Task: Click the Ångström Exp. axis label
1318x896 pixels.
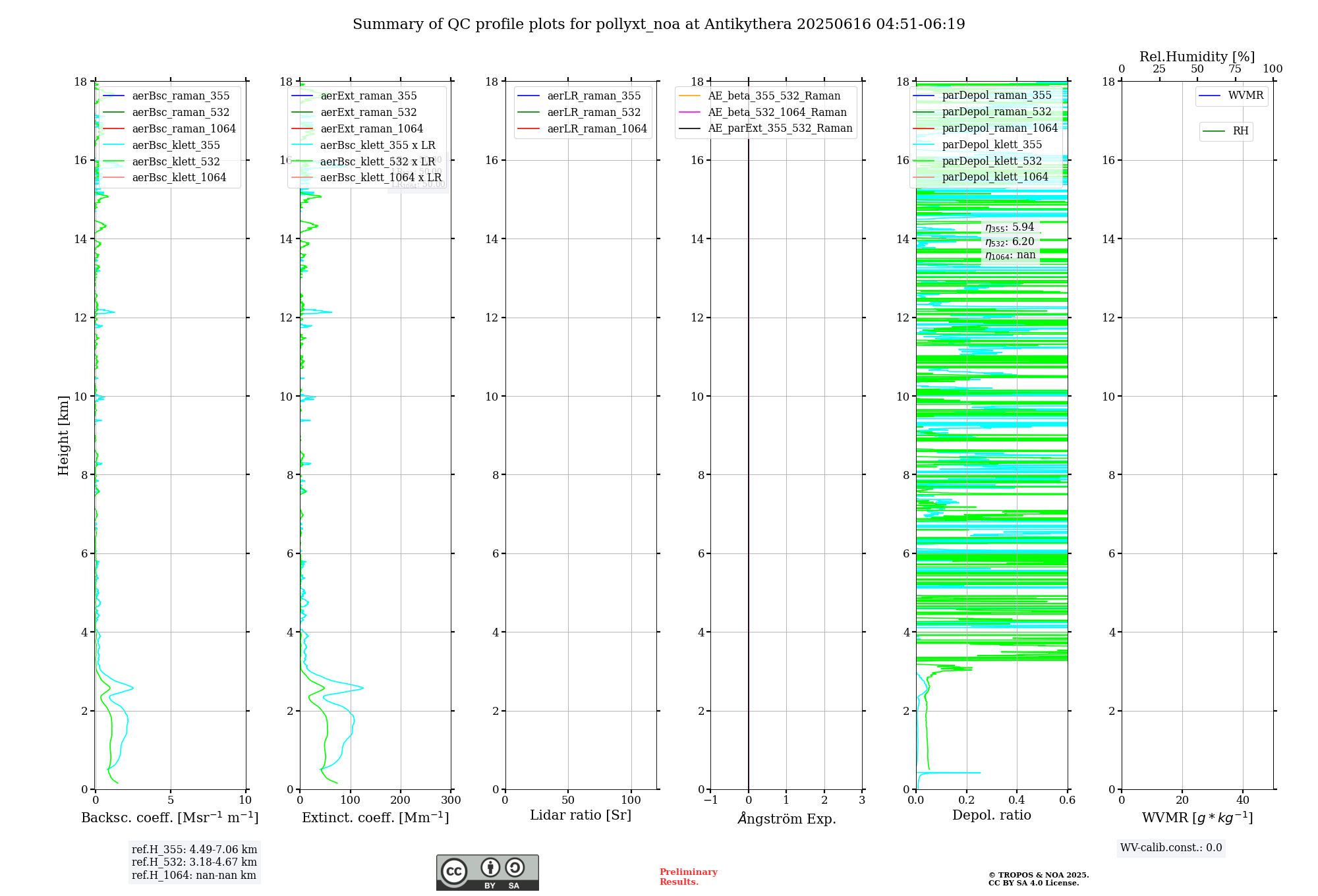Action: (787, 819)
